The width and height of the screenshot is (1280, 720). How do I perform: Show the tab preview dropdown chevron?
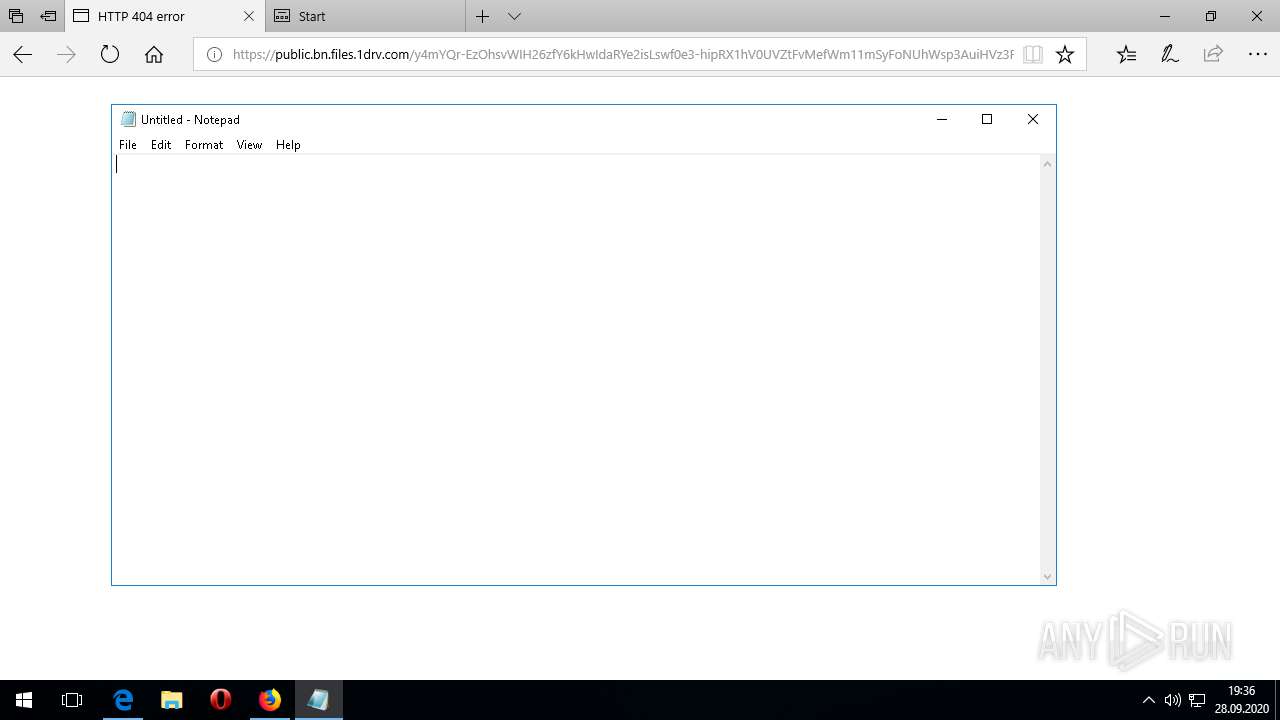[x=514, y=16]
